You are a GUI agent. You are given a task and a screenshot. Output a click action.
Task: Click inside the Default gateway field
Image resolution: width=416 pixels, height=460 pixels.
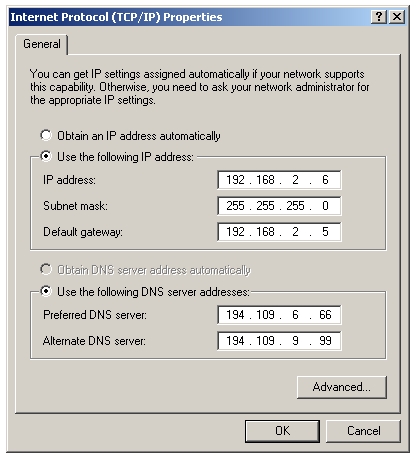tap(279, 232)
